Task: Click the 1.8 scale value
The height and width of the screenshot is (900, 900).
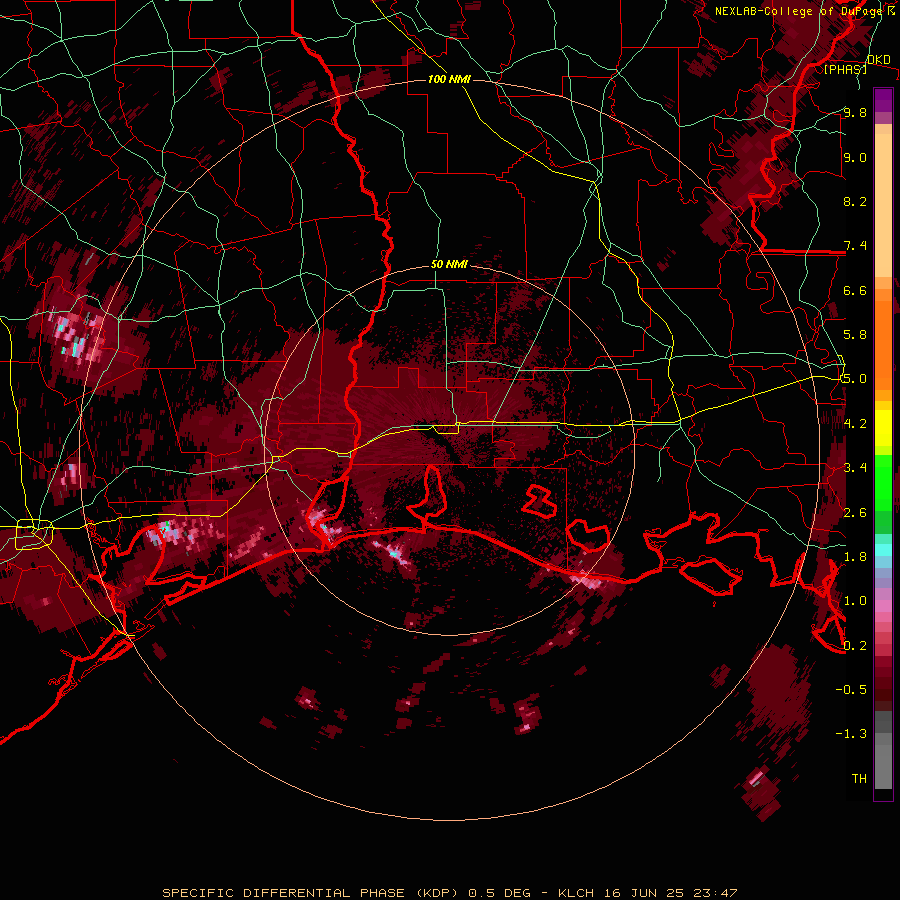Action: pos(855,557)
